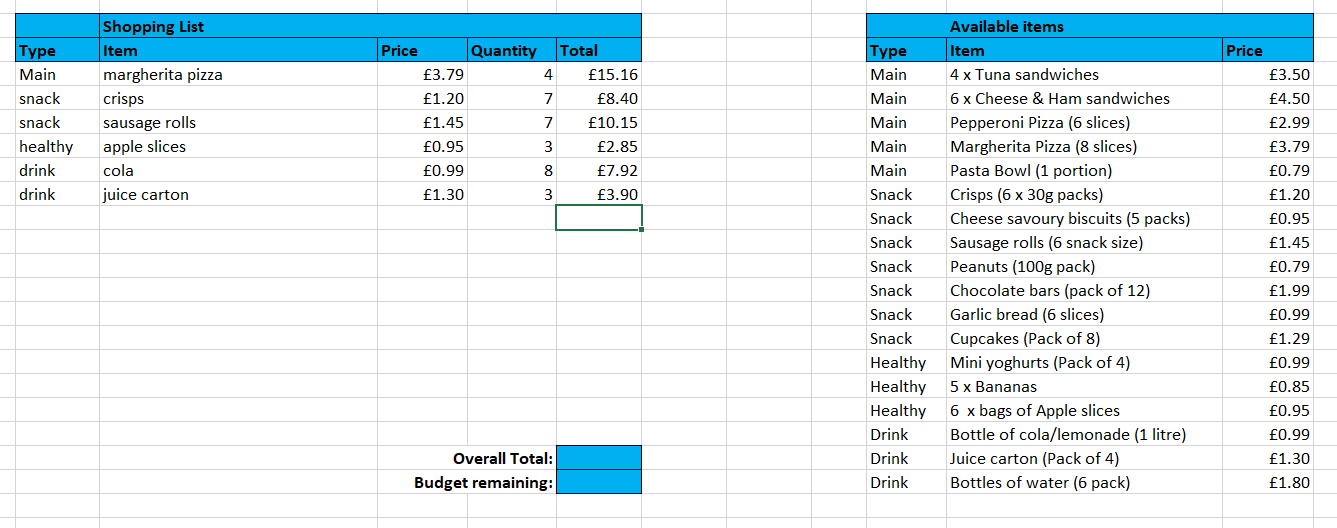Select the juice carton price in shopping list

pyautogui.click(x=422, y=195)
